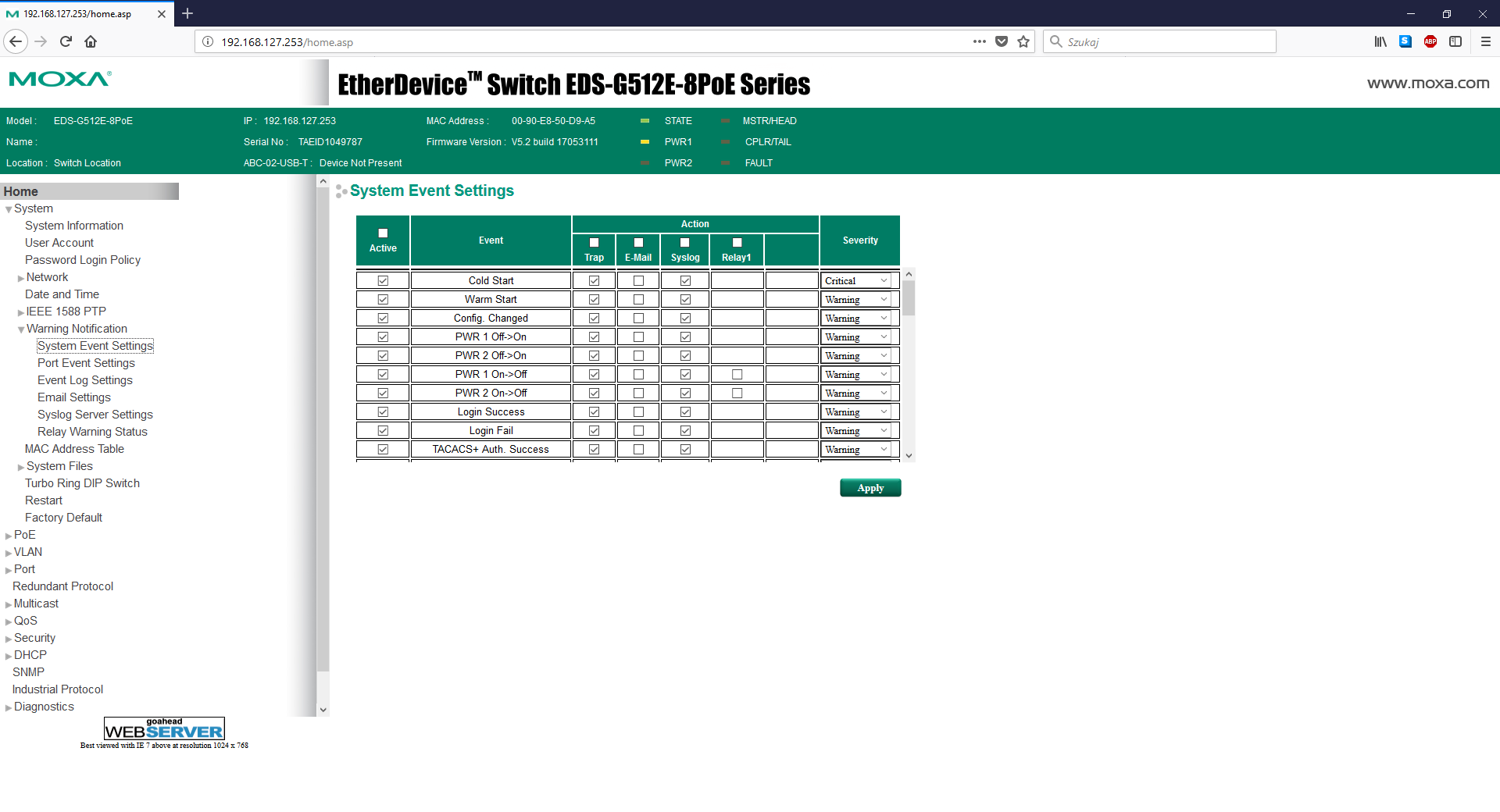Collapse the Warning Notification submenu
This screenshot has height=812, width=1500.
21,329
